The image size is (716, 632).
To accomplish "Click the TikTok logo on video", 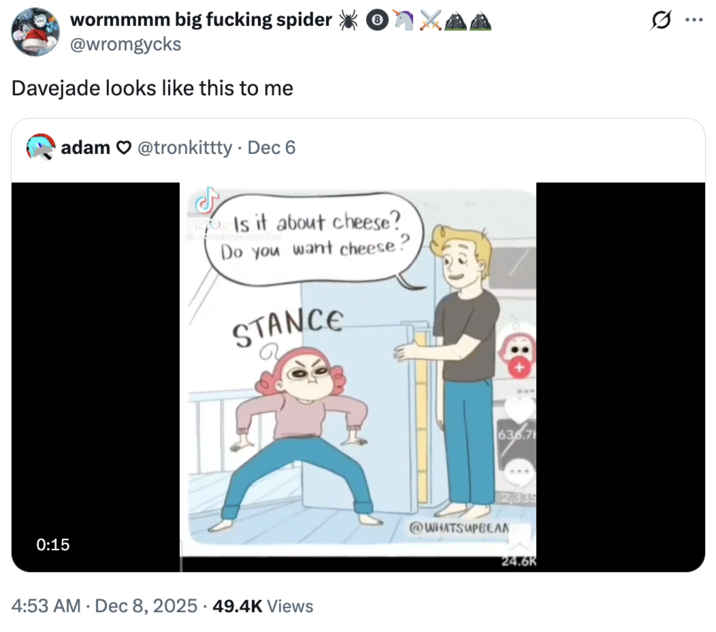I will [x=206, y=200].
